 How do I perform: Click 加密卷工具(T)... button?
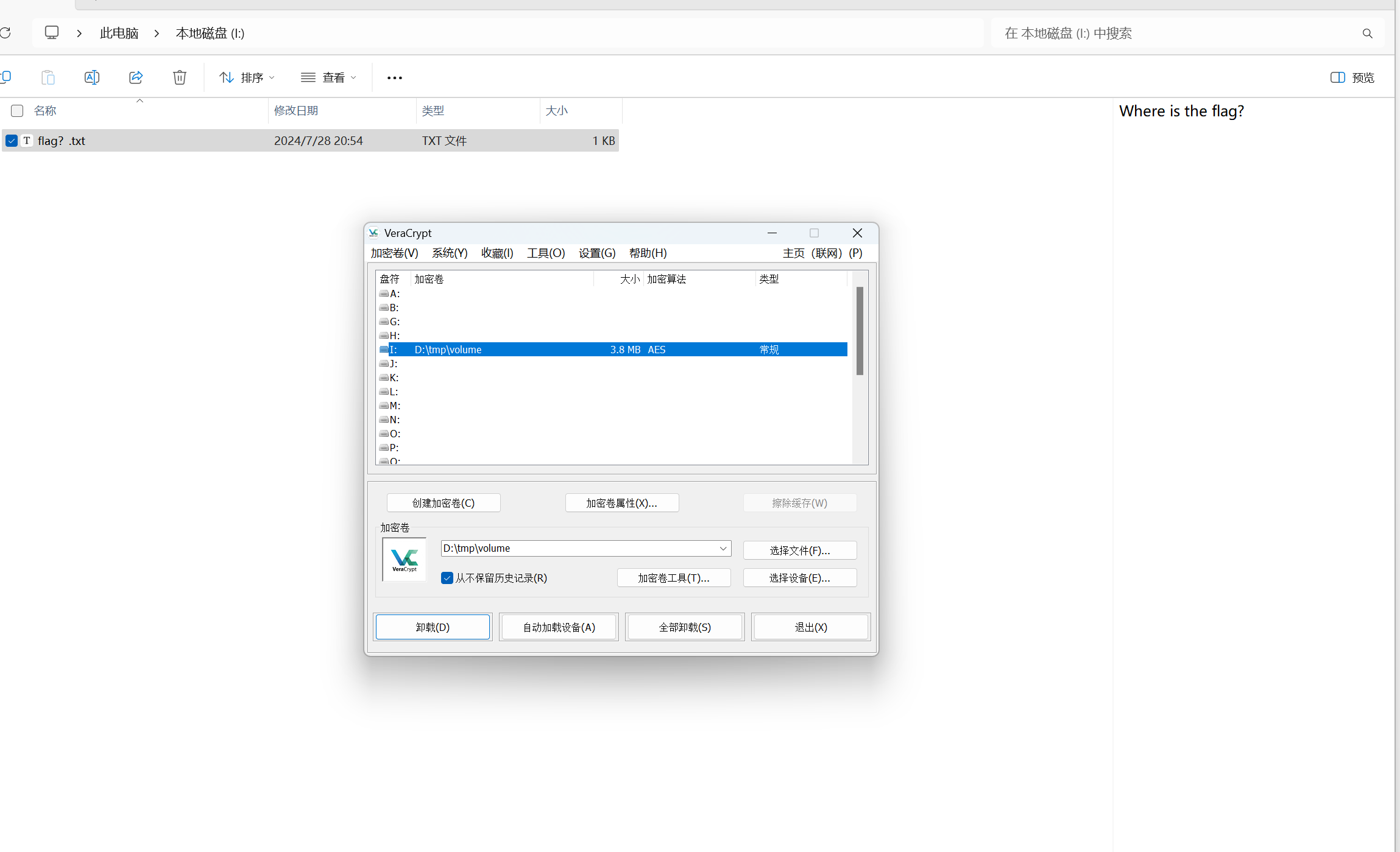tap(674, 578)
